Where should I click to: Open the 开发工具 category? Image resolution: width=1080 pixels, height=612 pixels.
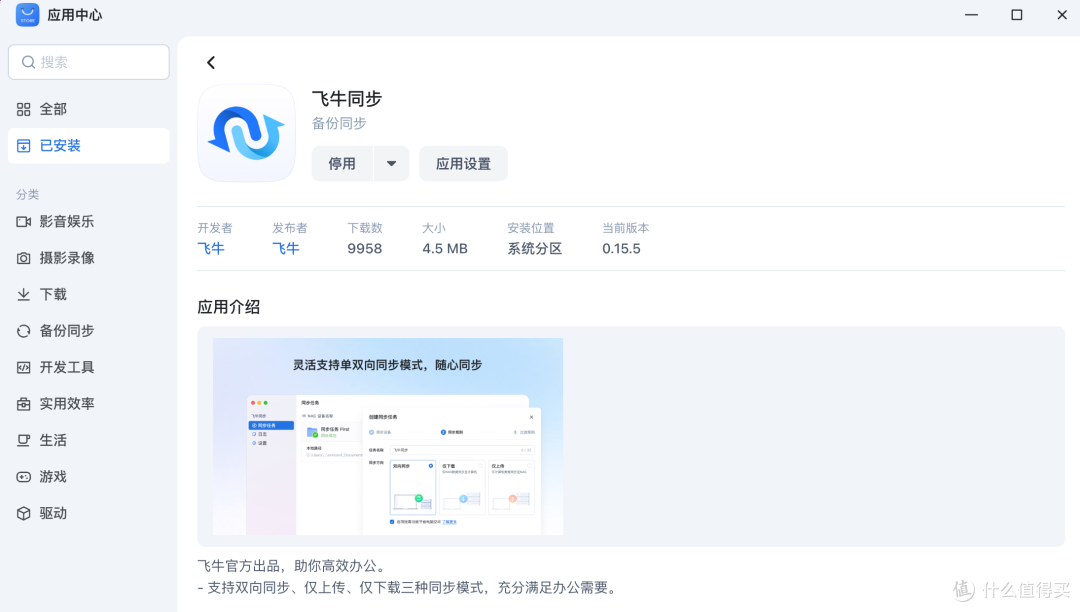(89, 368)
